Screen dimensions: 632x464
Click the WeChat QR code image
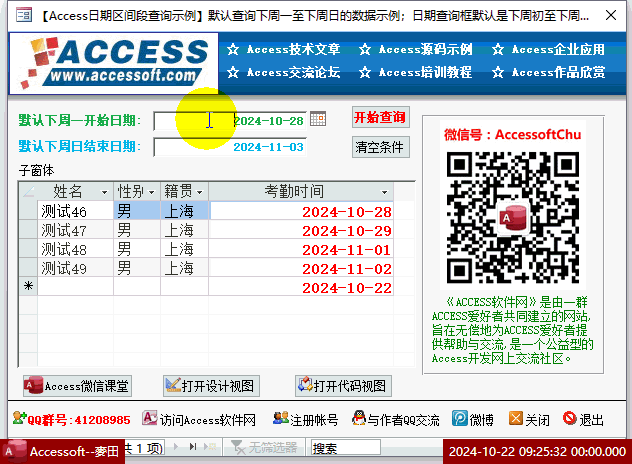coord(513,218)
